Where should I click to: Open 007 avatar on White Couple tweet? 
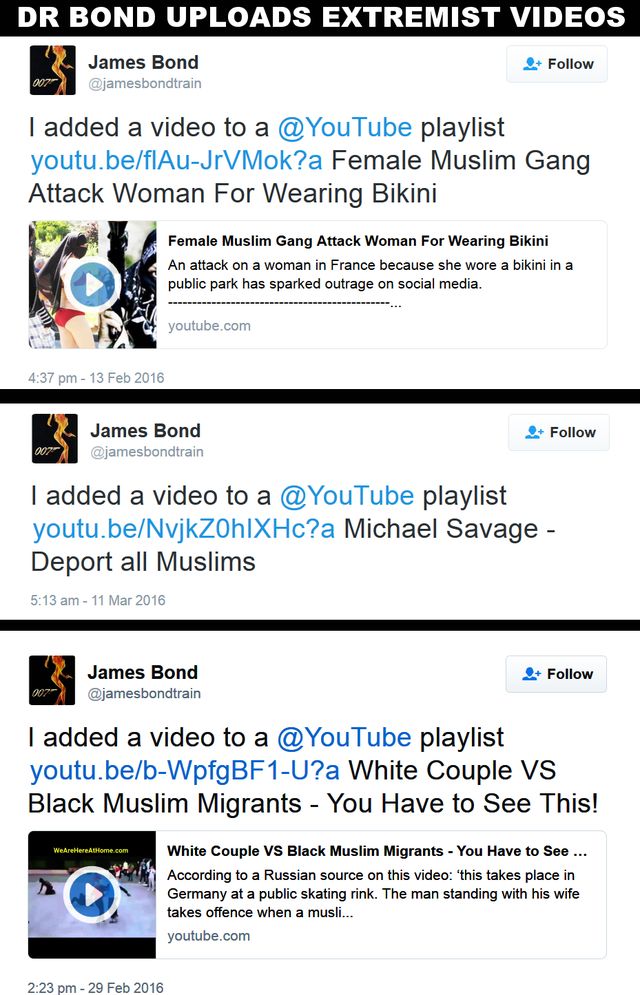coord(52,680)
